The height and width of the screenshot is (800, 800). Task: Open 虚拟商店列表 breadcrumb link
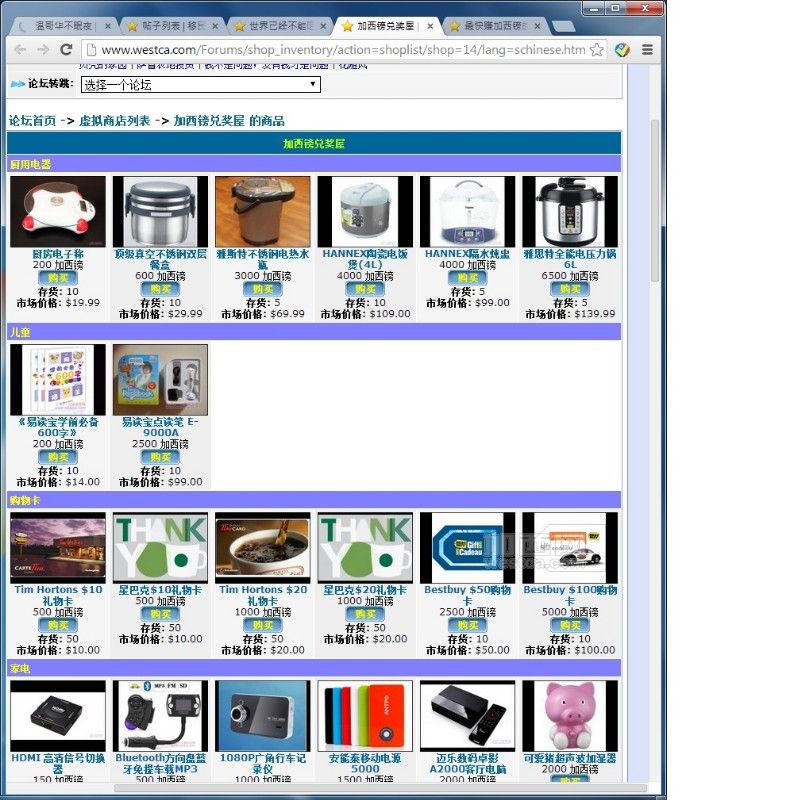point(115,121)
